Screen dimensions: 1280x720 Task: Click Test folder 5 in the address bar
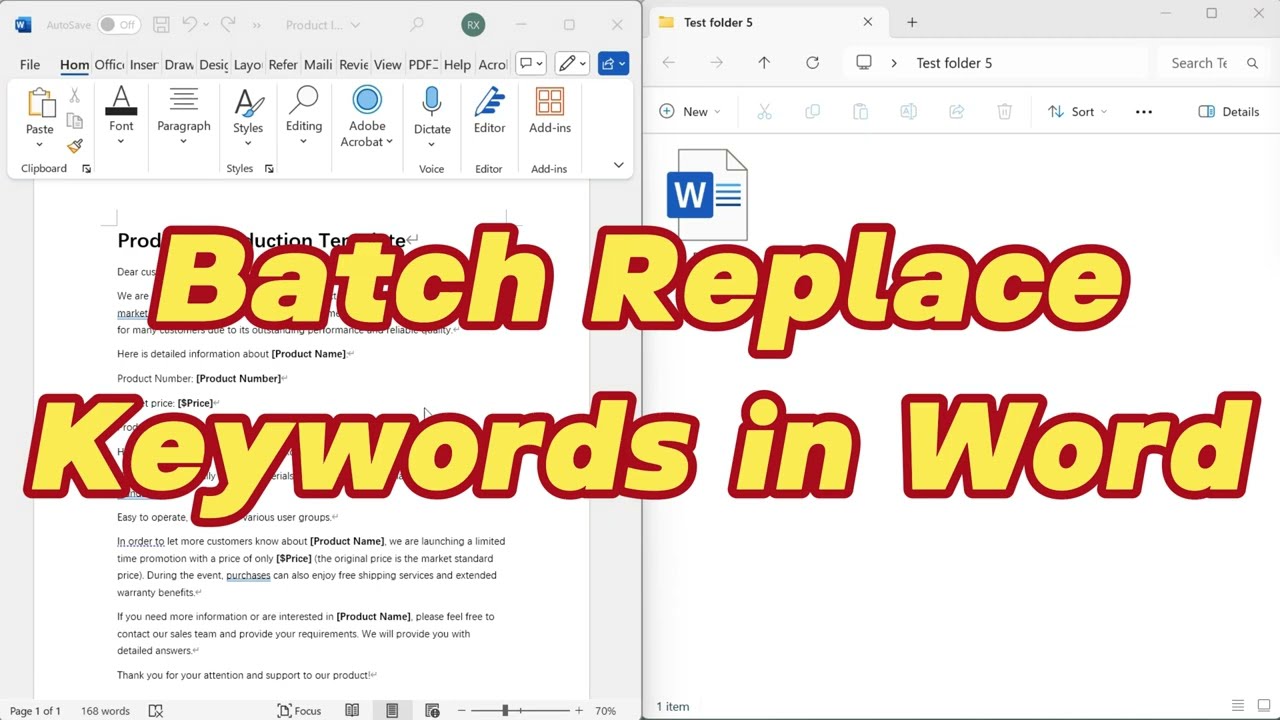[954, 63]
